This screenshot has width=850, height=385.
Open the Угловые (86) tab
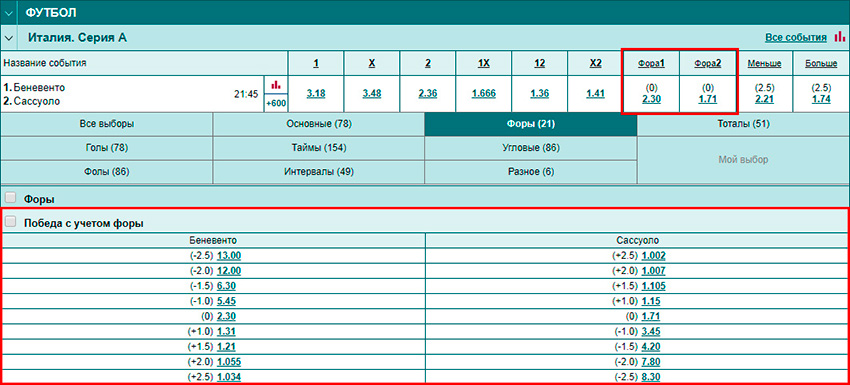tap(531, 148)
